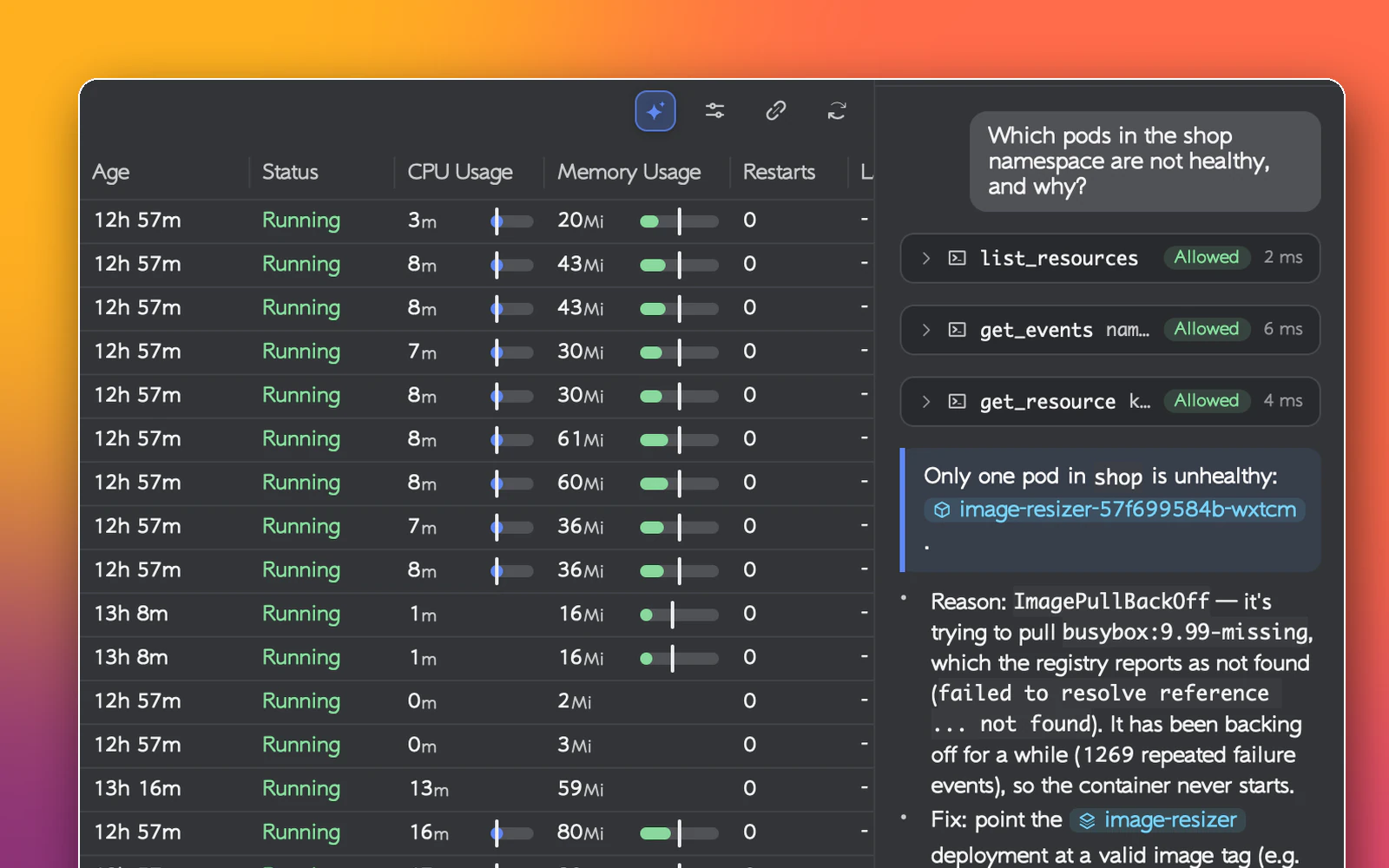Click the terminal icon beside list_resources
Viewport: 1389px width, 868px height.
(957, 258)
